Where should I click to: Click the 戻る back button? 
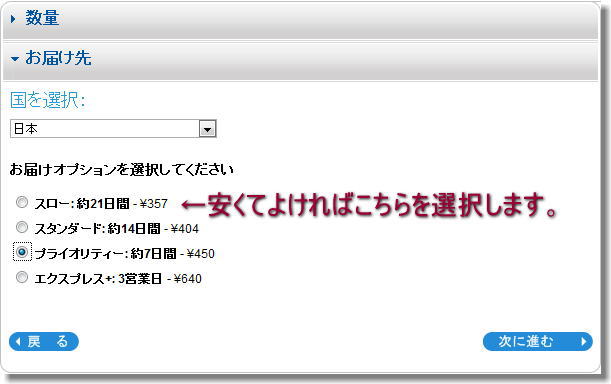[44, 342]
